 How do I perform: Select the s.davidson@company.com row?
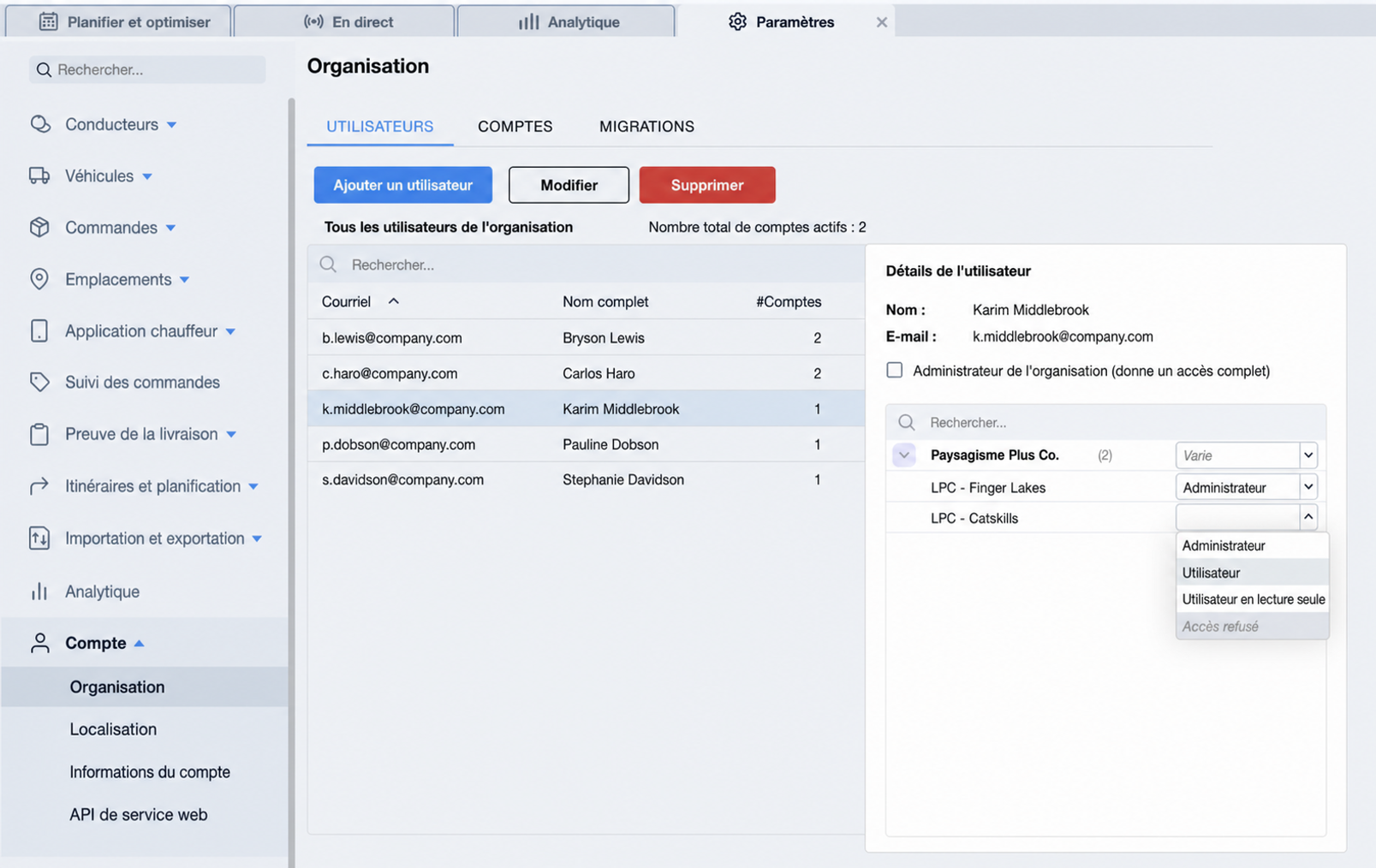point(587,479)
